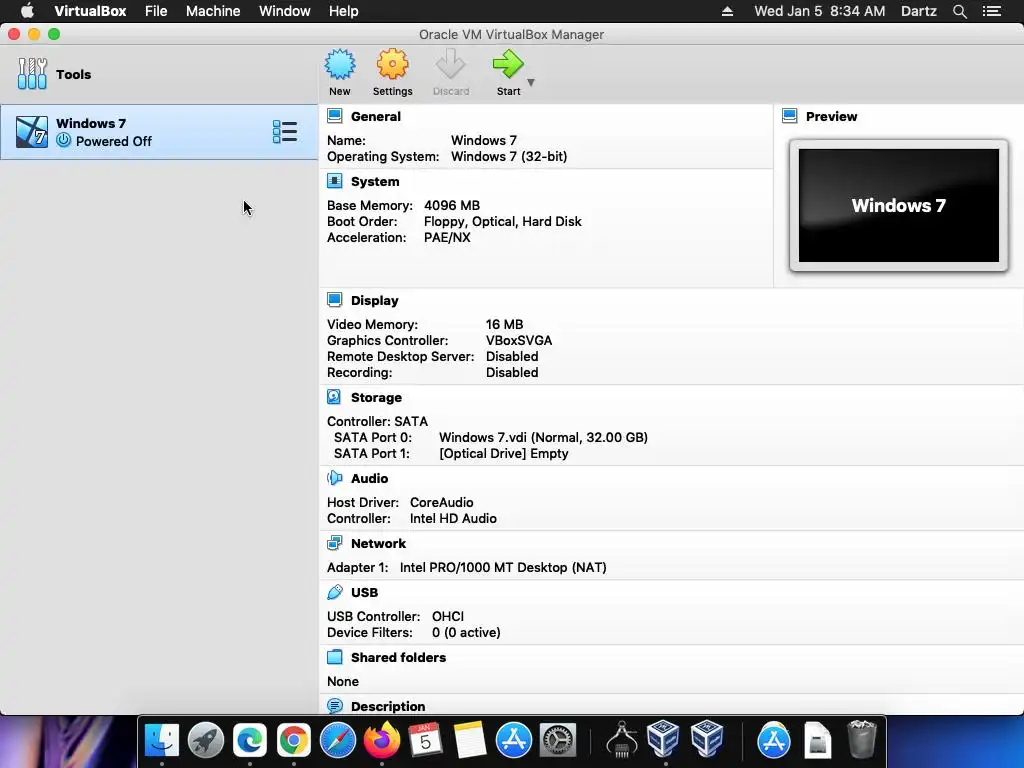The height and width of the screenshot is (768, 1024).
Task: Open Notes from the Dock
Action: (x=470, y=740)
